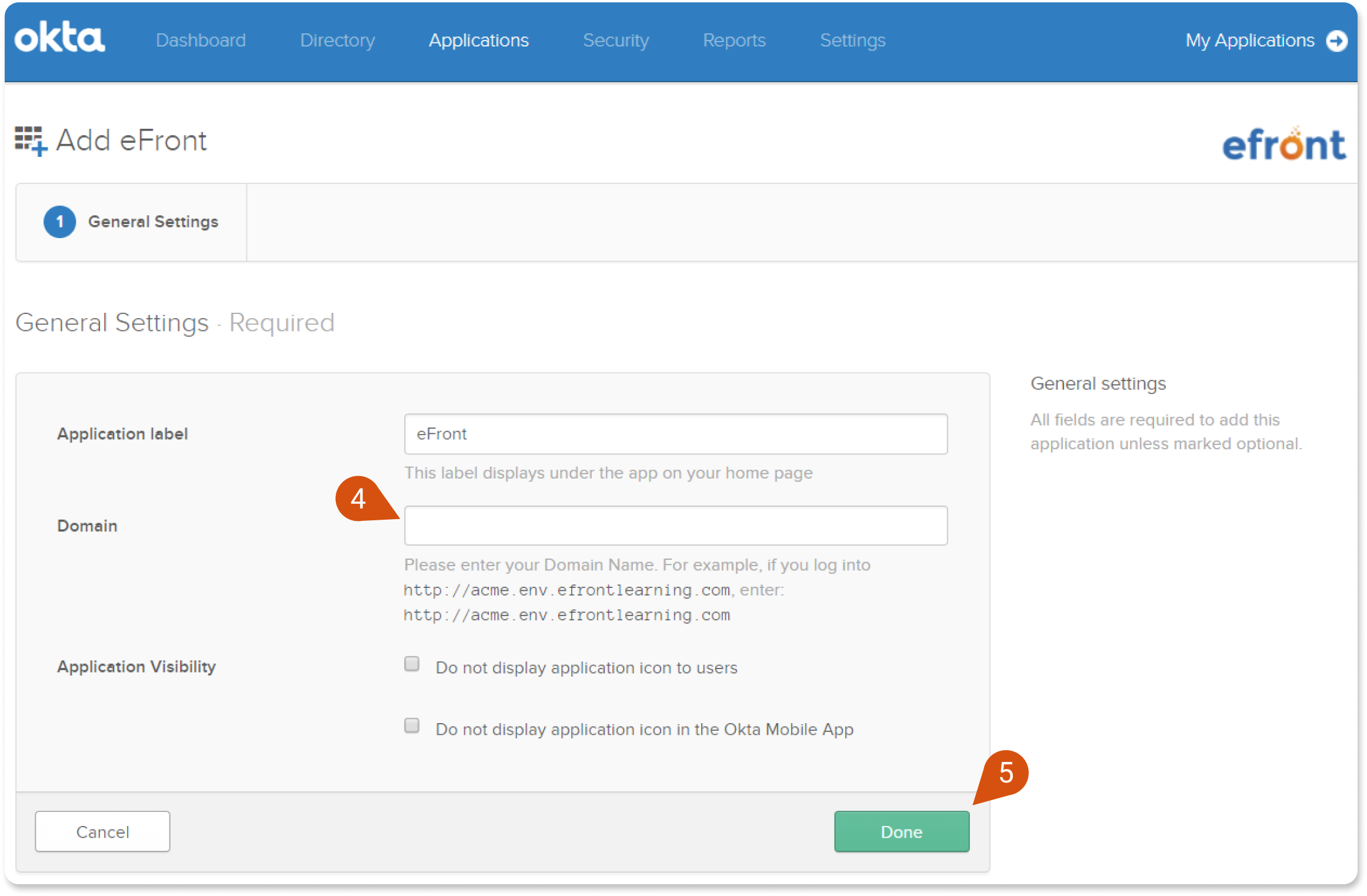Image resolution: width=1367 pixels, height=896 pixels.
Task: Click the add application grid icon
Action: 31,141
